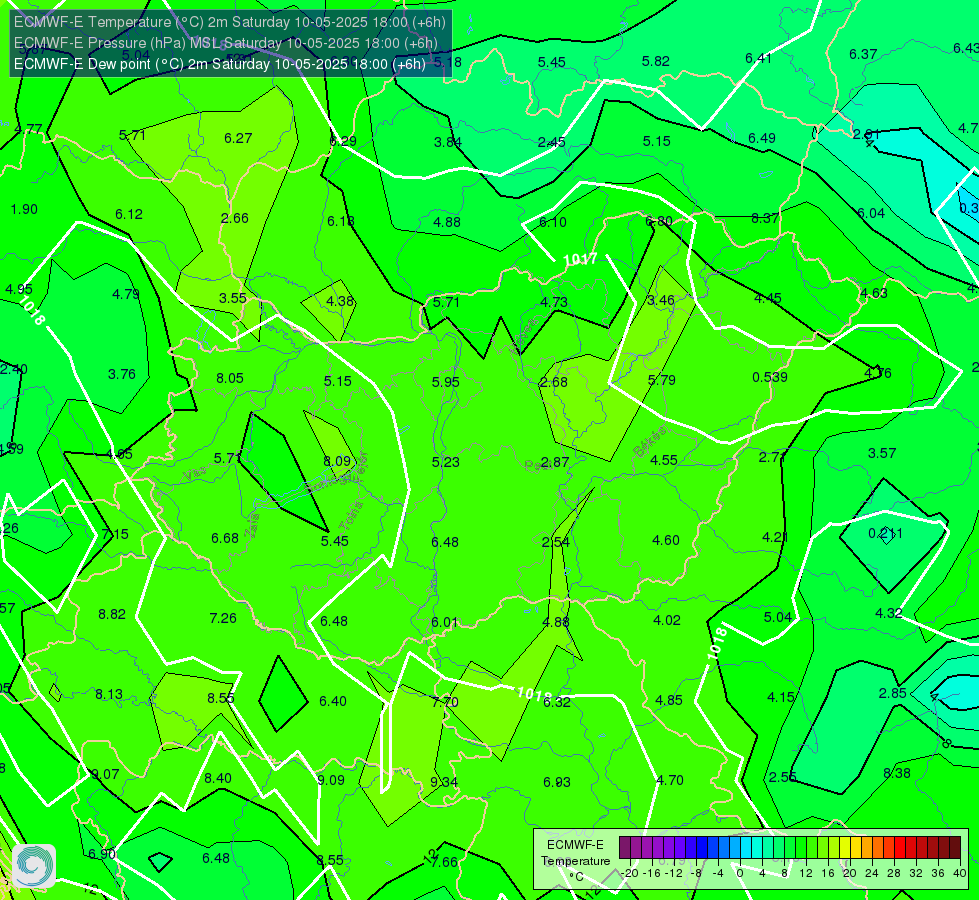Viewport: 979px width, 900px height.
Task: Click the map value 2.66
Action: [235, 218]
